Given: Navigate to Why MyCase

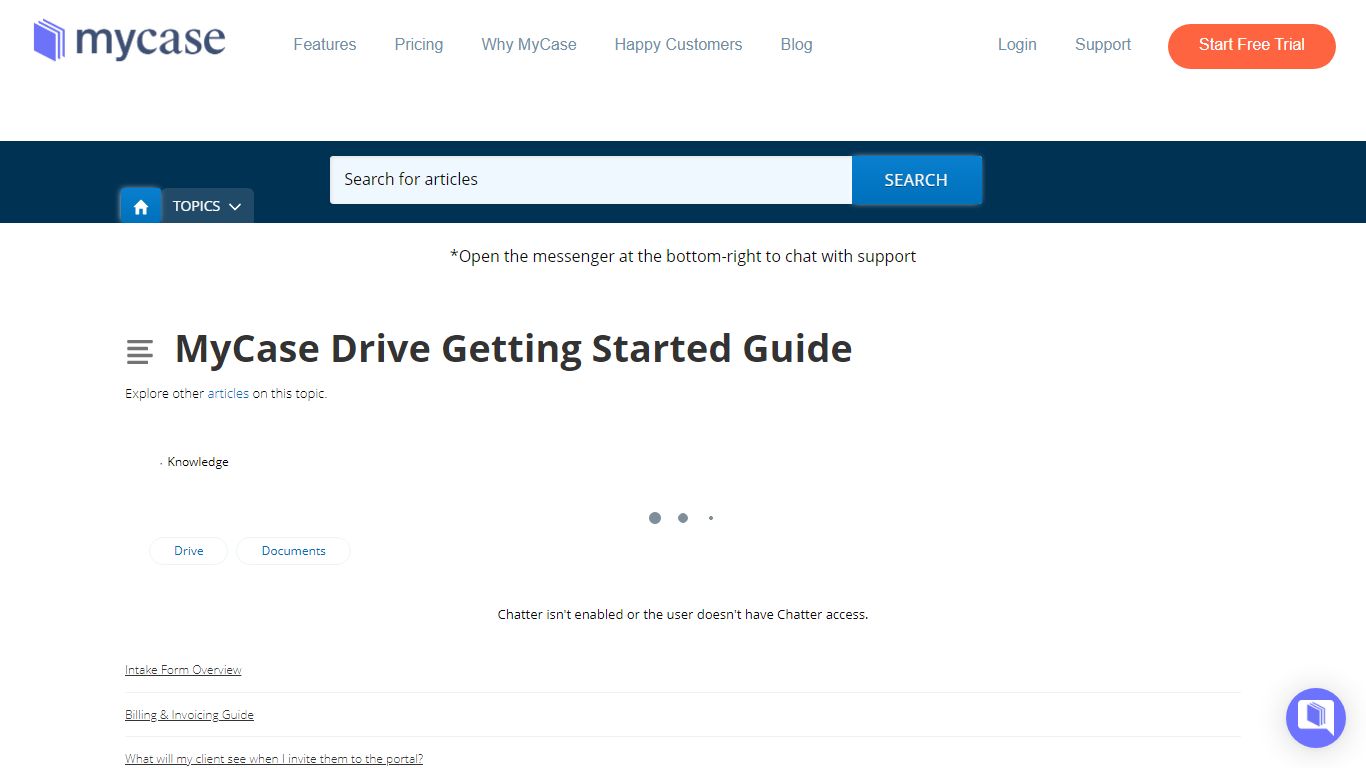Looking at the screenshot, I should coord(529,44).
